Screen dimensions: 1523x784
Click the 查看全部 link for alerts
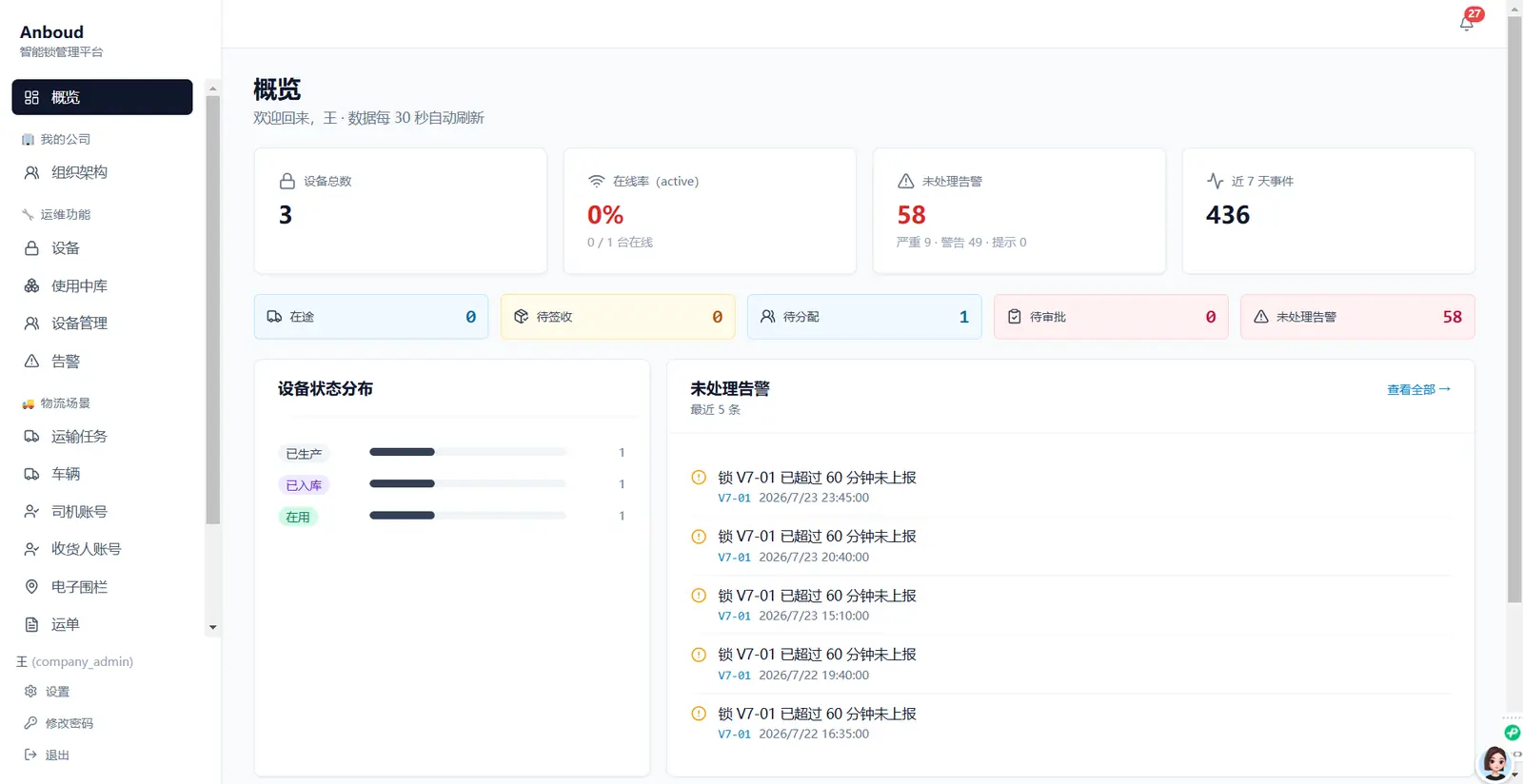point(1418,389)
